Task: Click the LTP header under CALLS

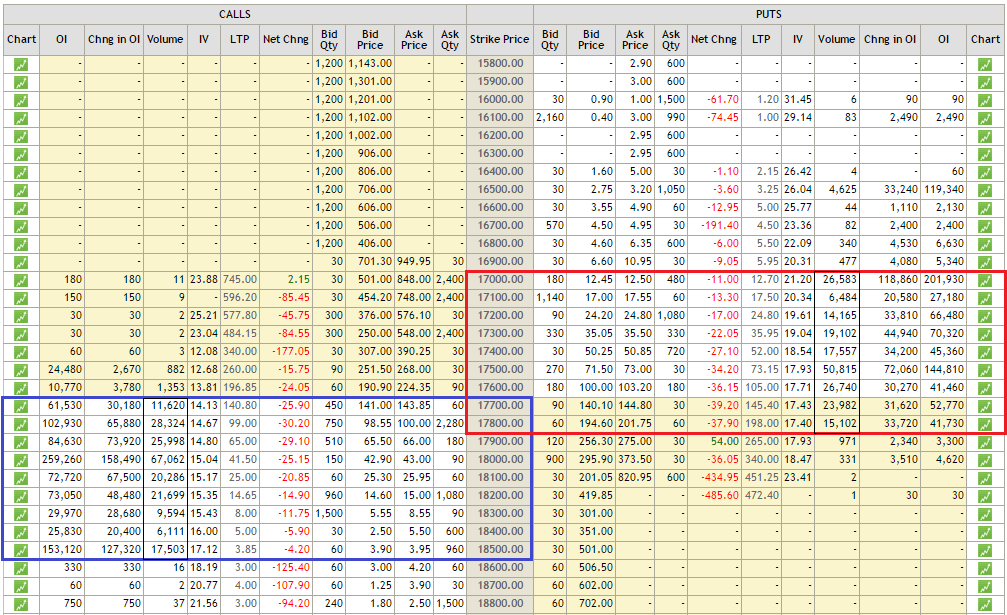Action: (240, 39)
